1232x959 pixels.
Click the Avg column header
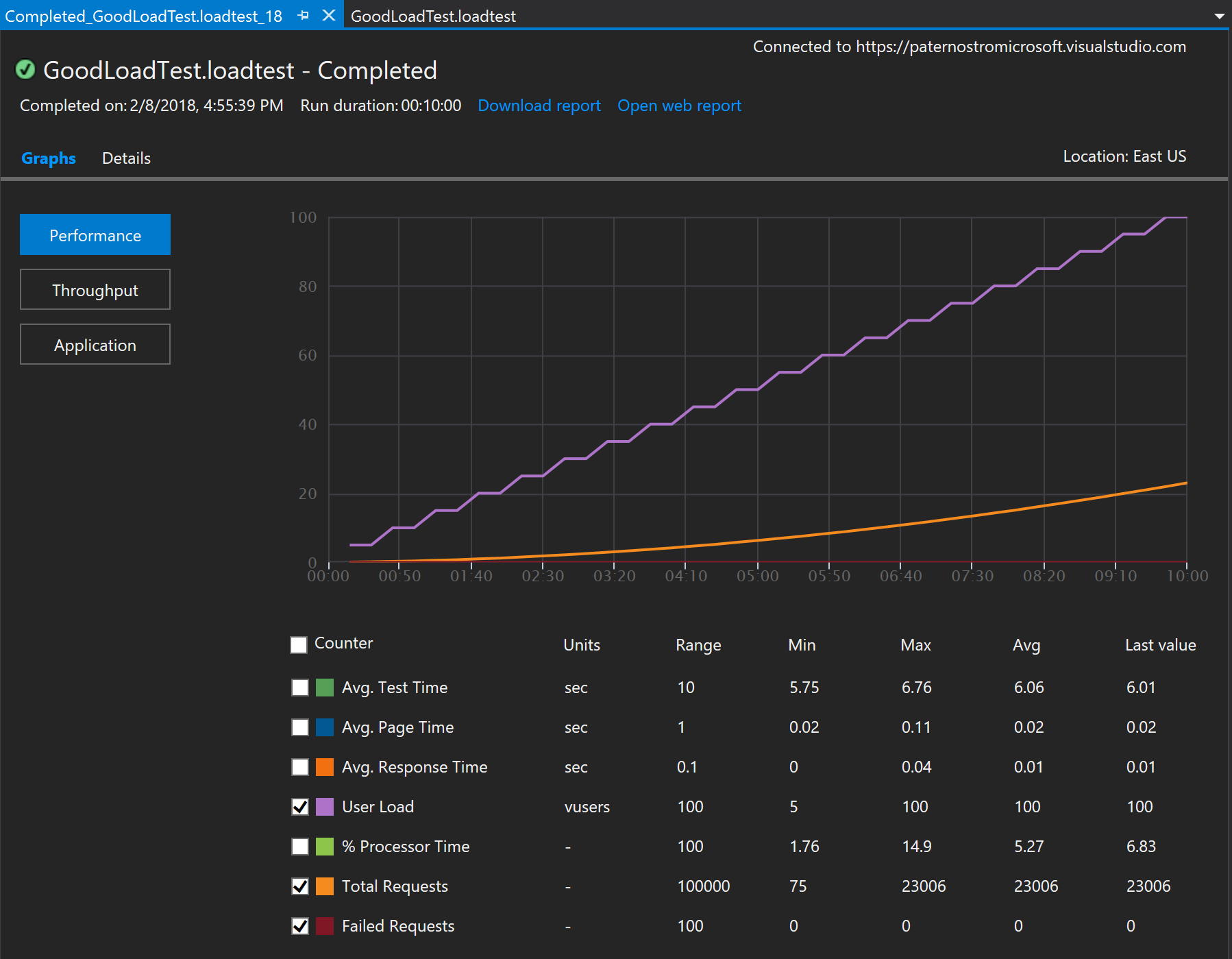click(x=1026, y=645)
